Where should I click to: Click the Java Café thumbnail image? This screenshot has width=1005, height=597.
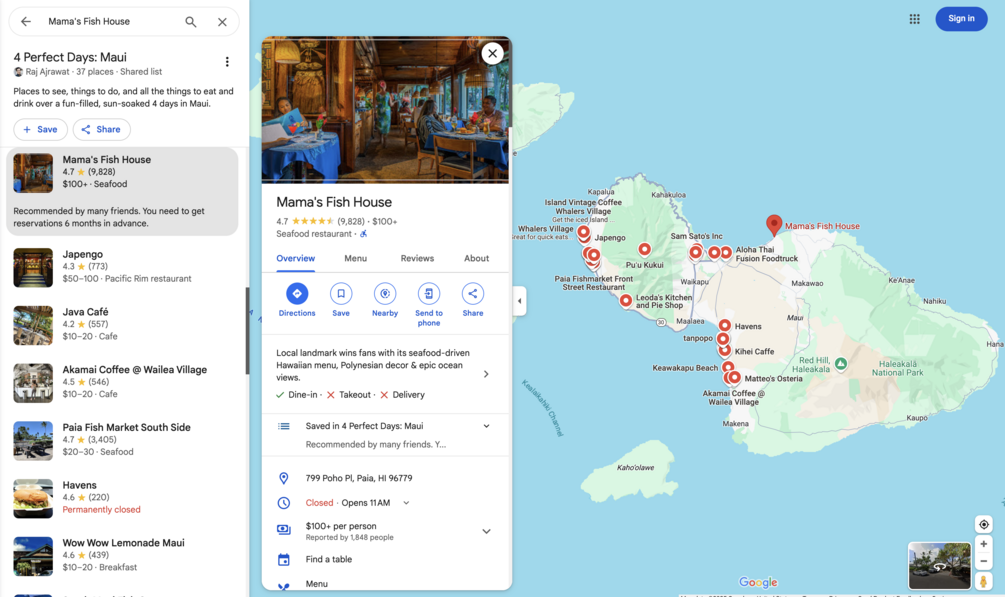pyautogui.click(x=33, y=325)
